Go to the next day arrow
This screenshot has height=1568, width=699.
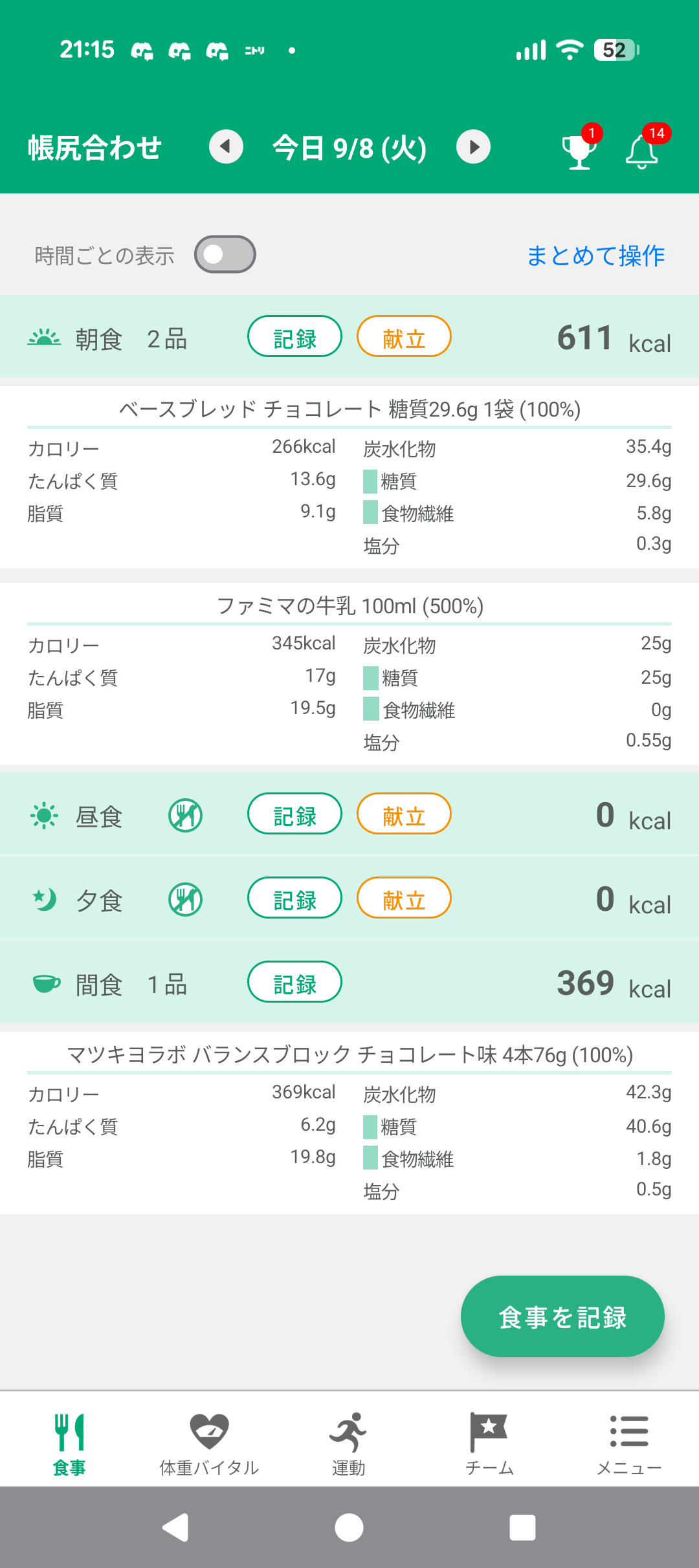(474, 147)
